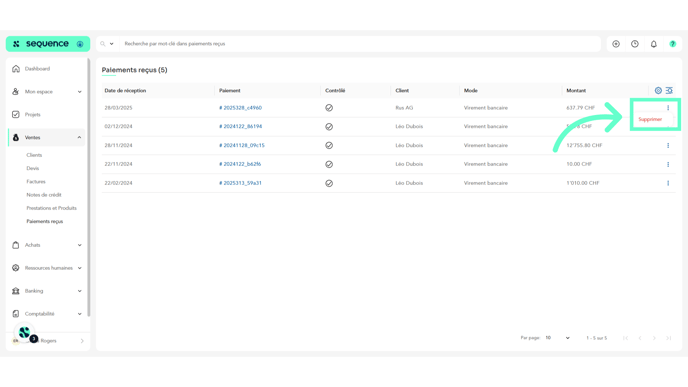Click the Mode column header
Image resolution: width=688 pixels, height=387 pixels.
click(470, 90)
